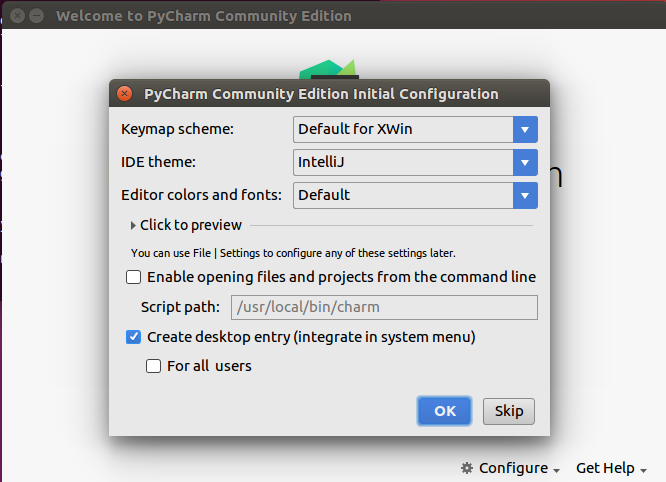The height and width of the screenshot is (482, 666).
Task: Click into the Script path field
Action: (384, 307)
